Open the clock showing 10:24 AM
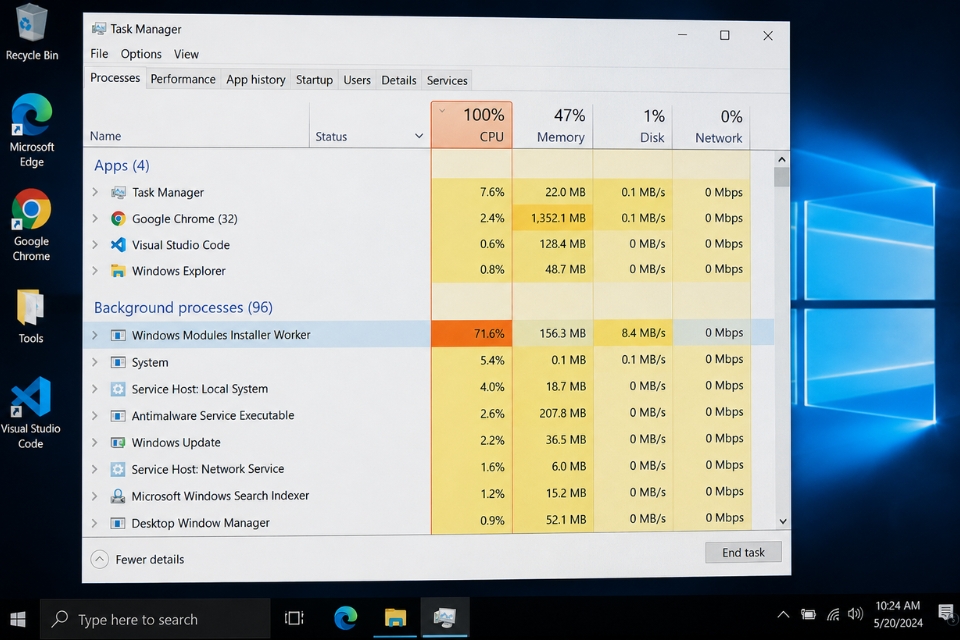 tap(898, 614)
